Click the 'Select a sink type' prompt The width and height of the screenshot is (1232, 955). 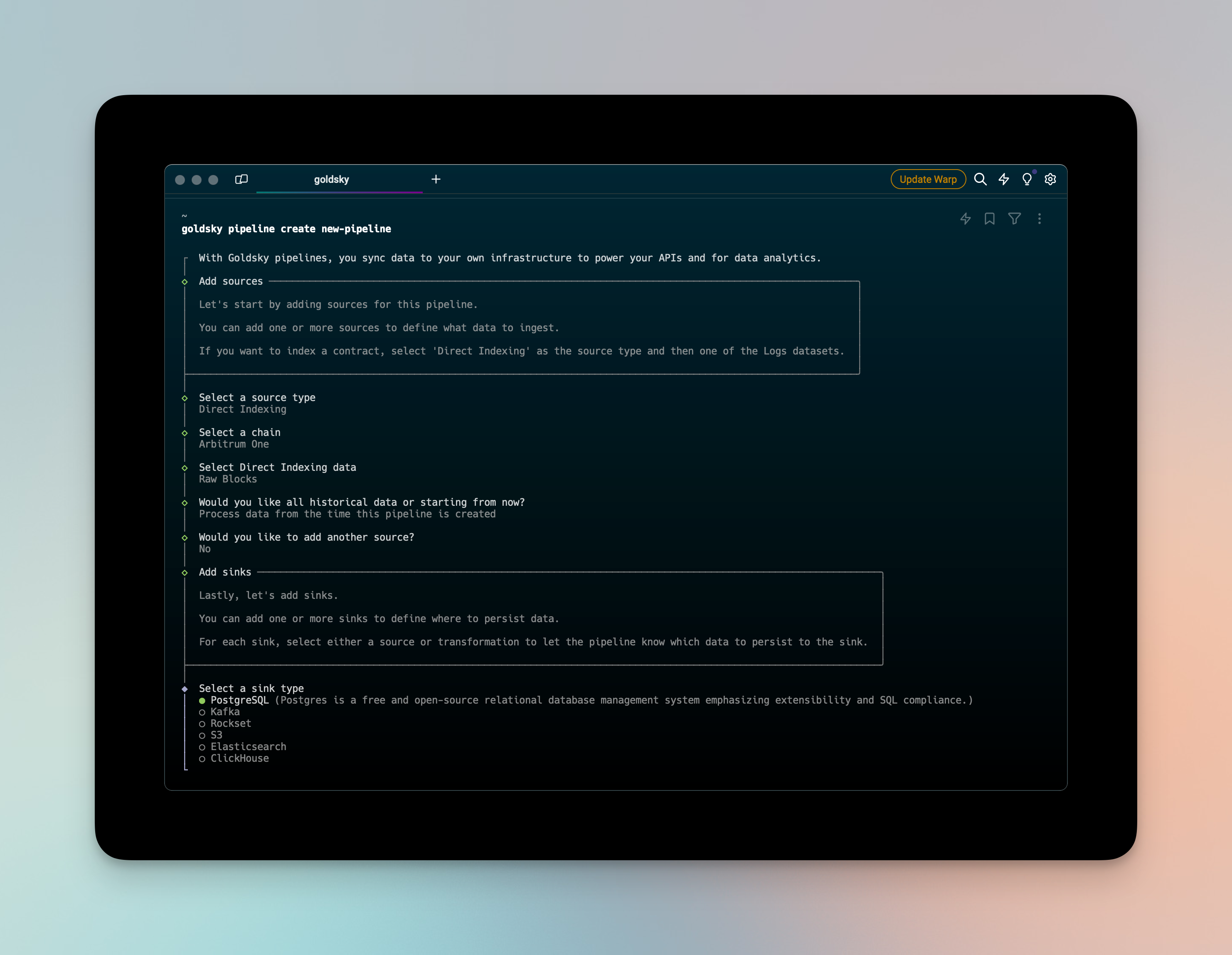click(x=251, y=689)
